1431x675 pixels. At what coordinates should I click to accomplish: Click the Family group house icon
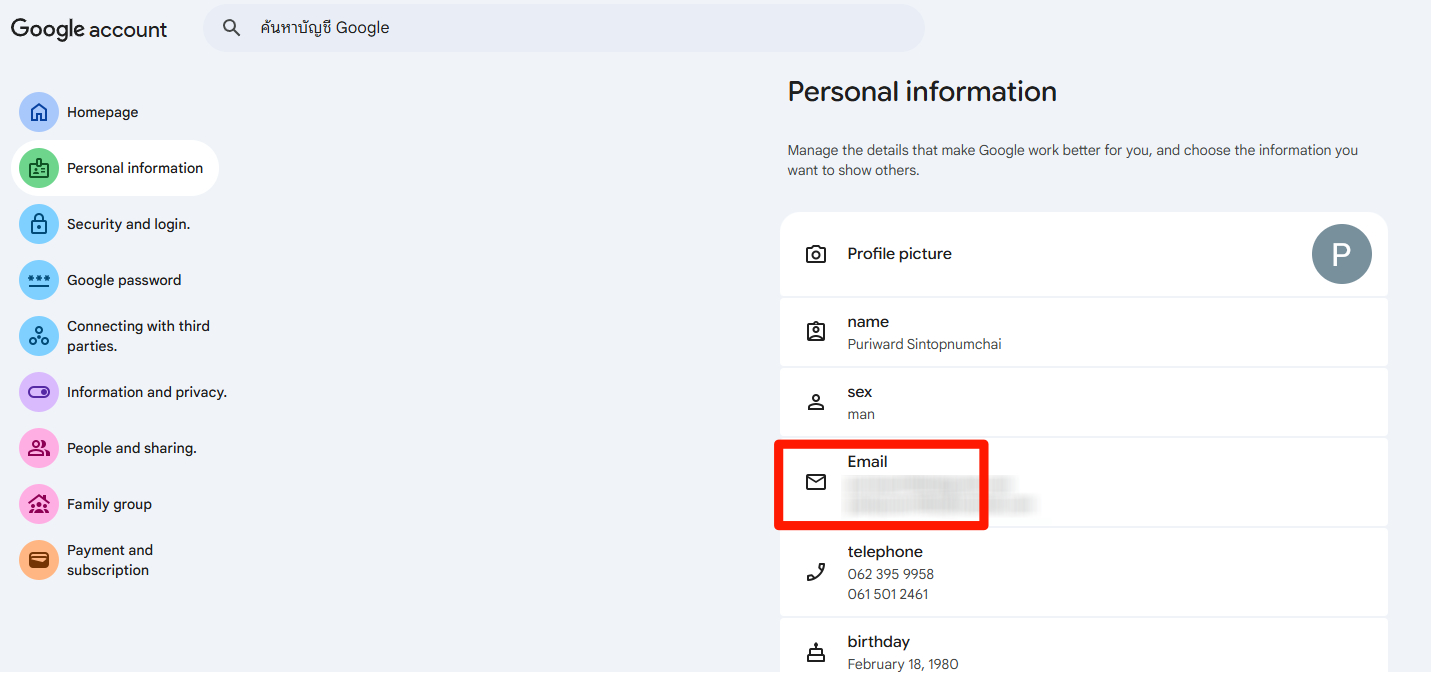click(x=38, y=504)
